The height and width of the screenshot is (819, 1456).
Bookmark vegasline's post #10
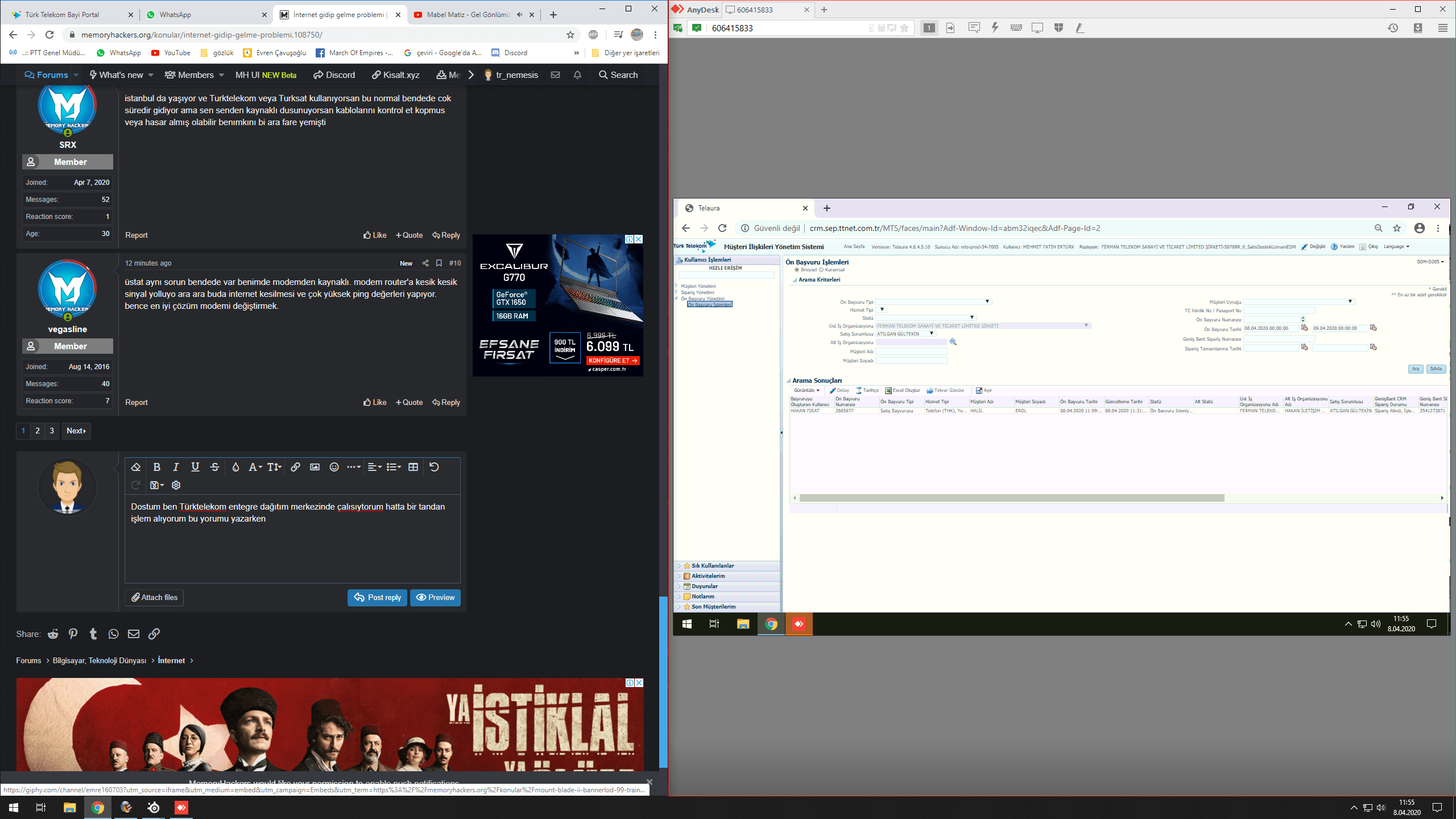point(439,263)
